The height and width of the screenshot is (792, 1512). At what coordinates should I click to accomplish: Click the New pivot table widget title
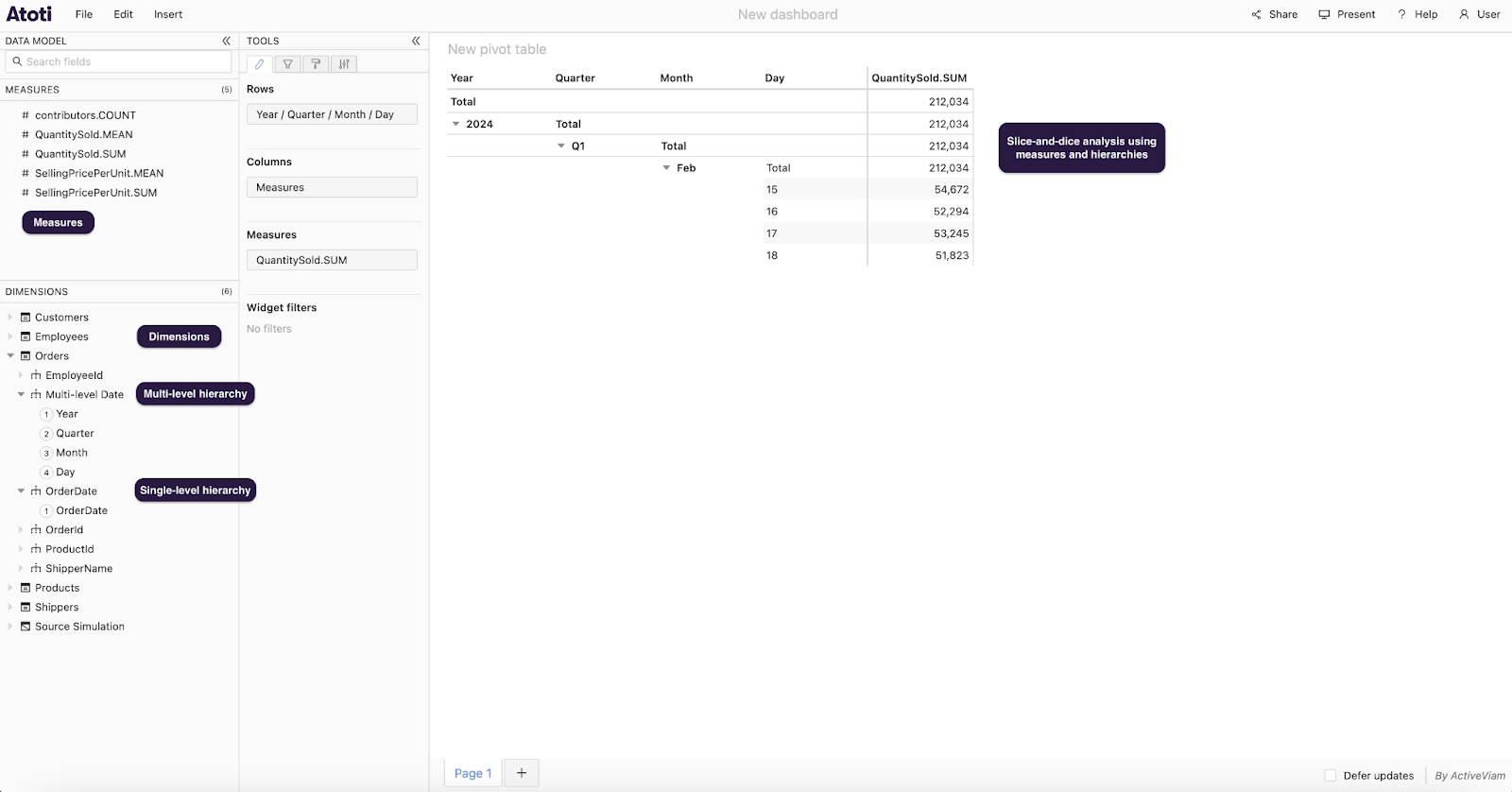497,49
